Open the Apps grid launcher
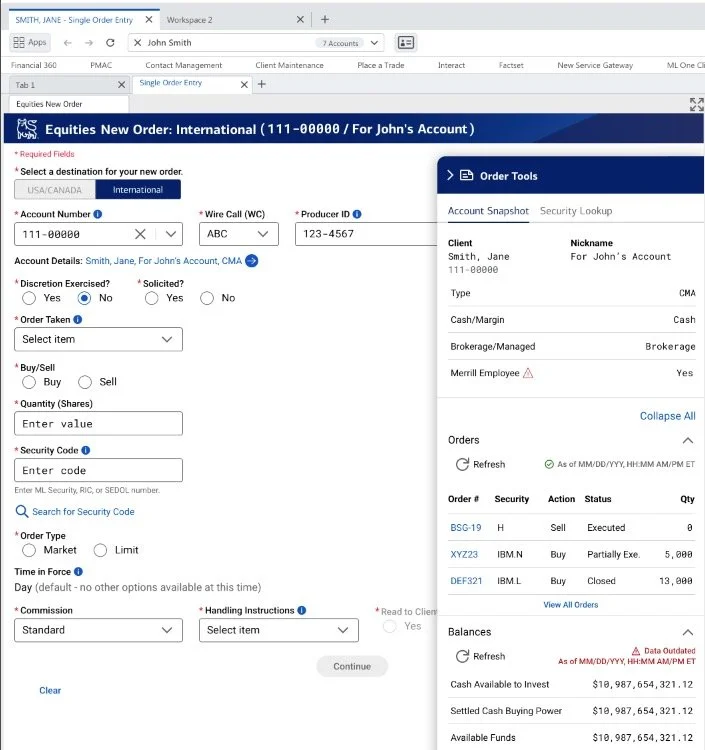The image size is (705, 750). tap(30, 43)
